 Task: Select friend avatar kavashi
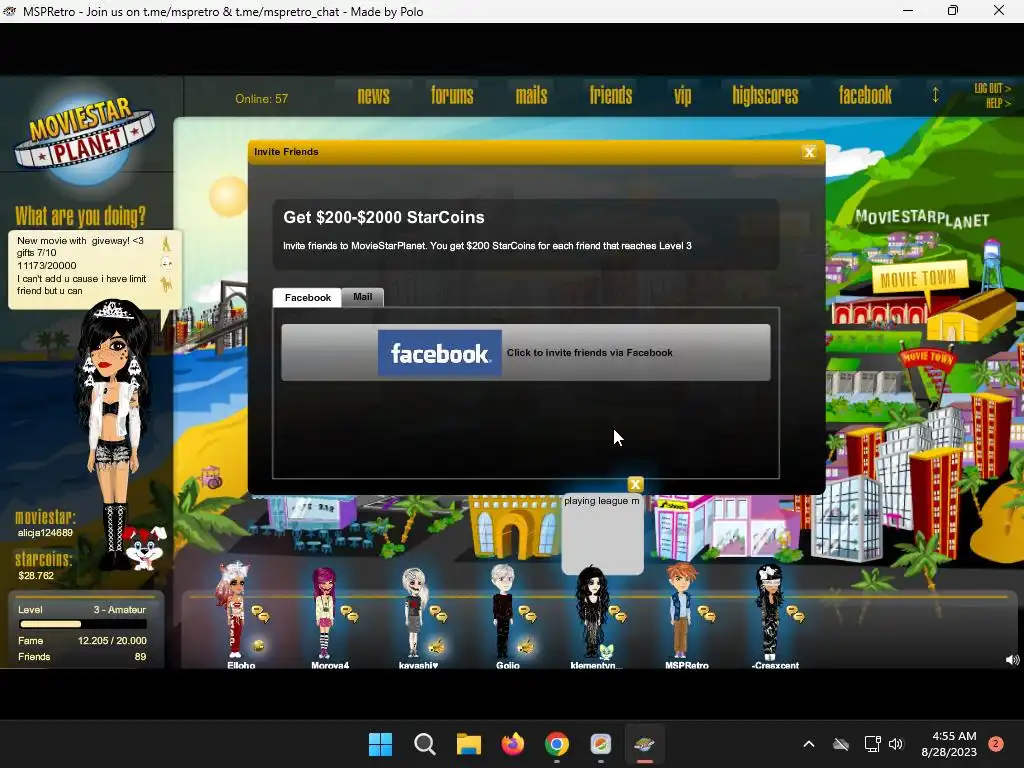coord(414,613)
